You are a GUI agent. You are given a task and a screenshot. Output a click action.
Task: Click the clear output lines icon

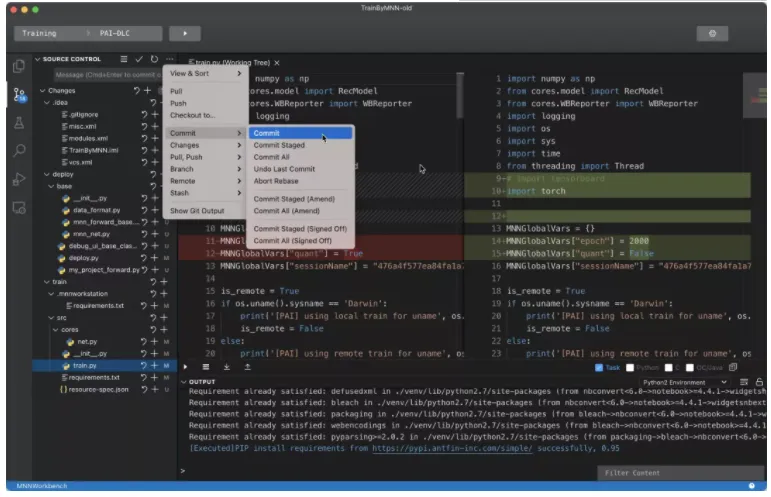tap(744, 382)
